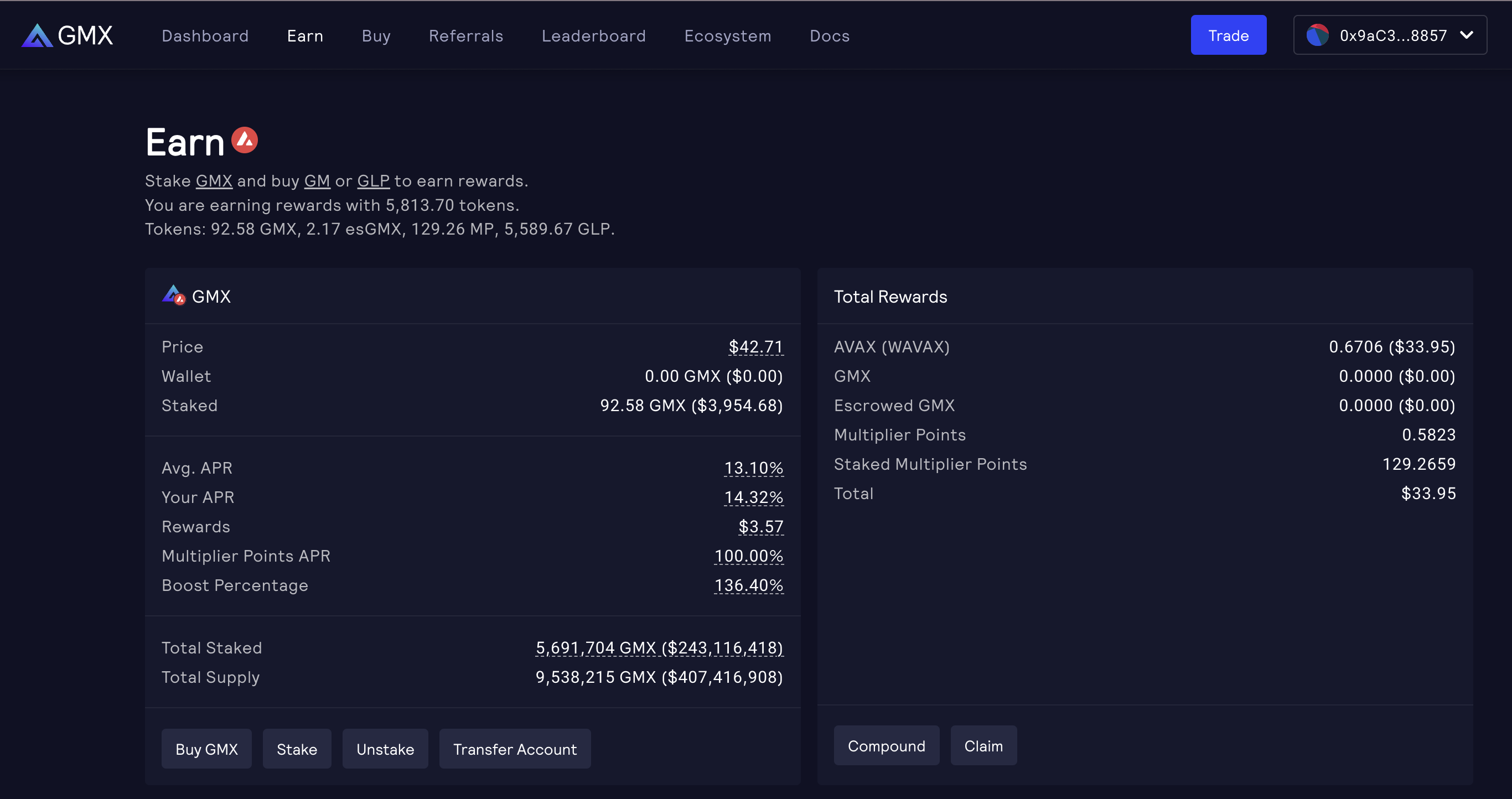Click the 14.32% Your APR value
1512x799 pixels.
pyautogui.click(x=754, y=497)
